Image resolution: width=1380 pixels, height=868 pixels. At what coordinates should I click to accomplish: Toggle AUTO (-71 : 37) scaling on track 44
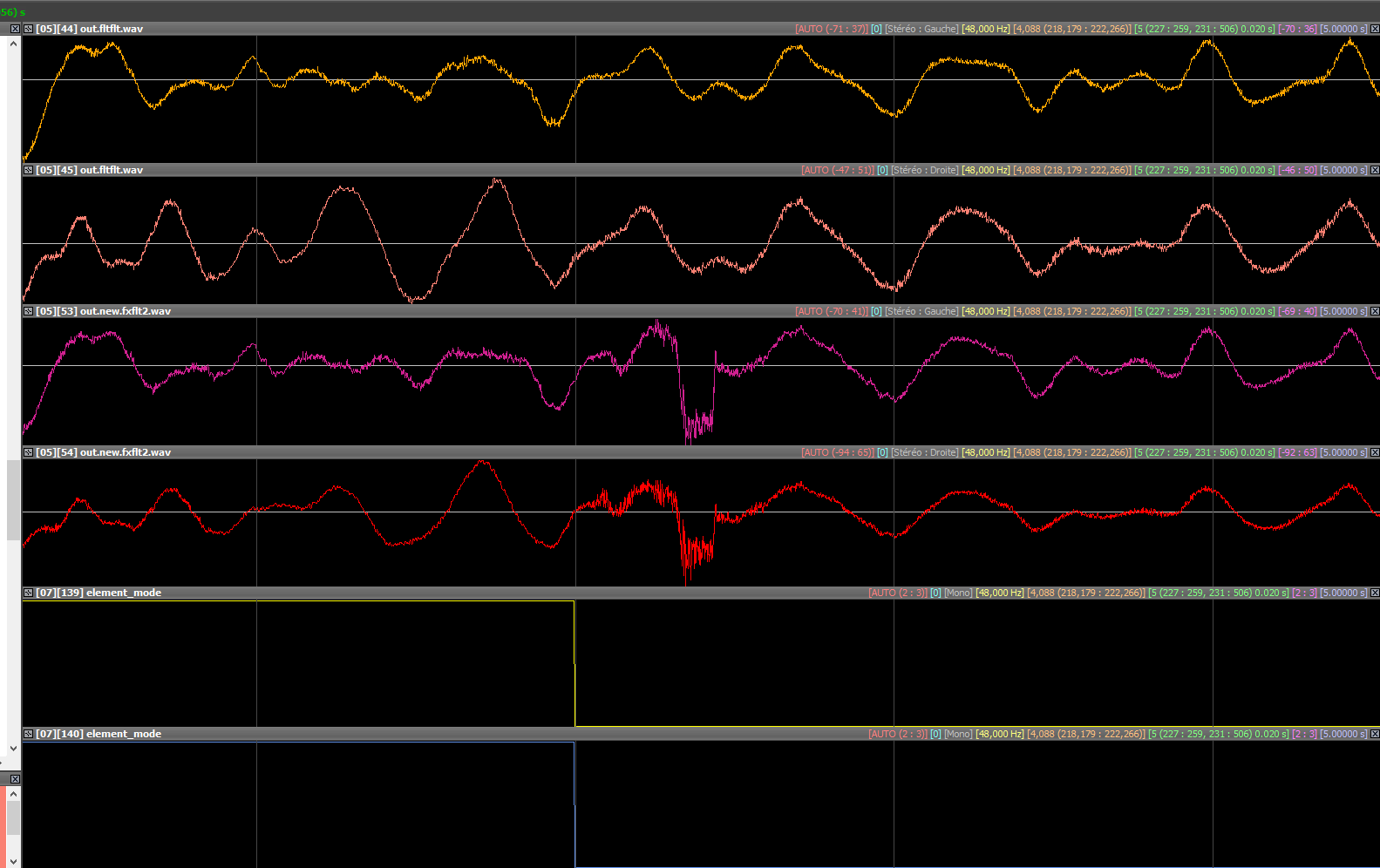click(831, 29)
